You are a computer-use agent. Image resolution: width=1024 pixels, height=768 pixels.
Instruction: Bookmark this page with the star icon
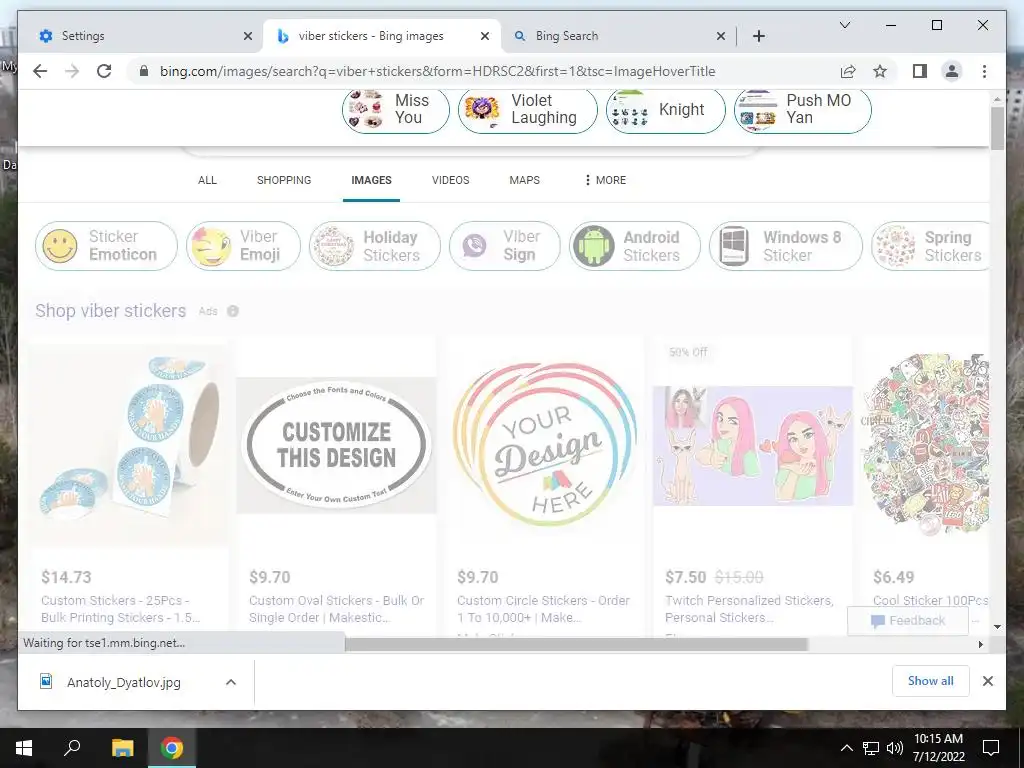(x=880, y=71)
